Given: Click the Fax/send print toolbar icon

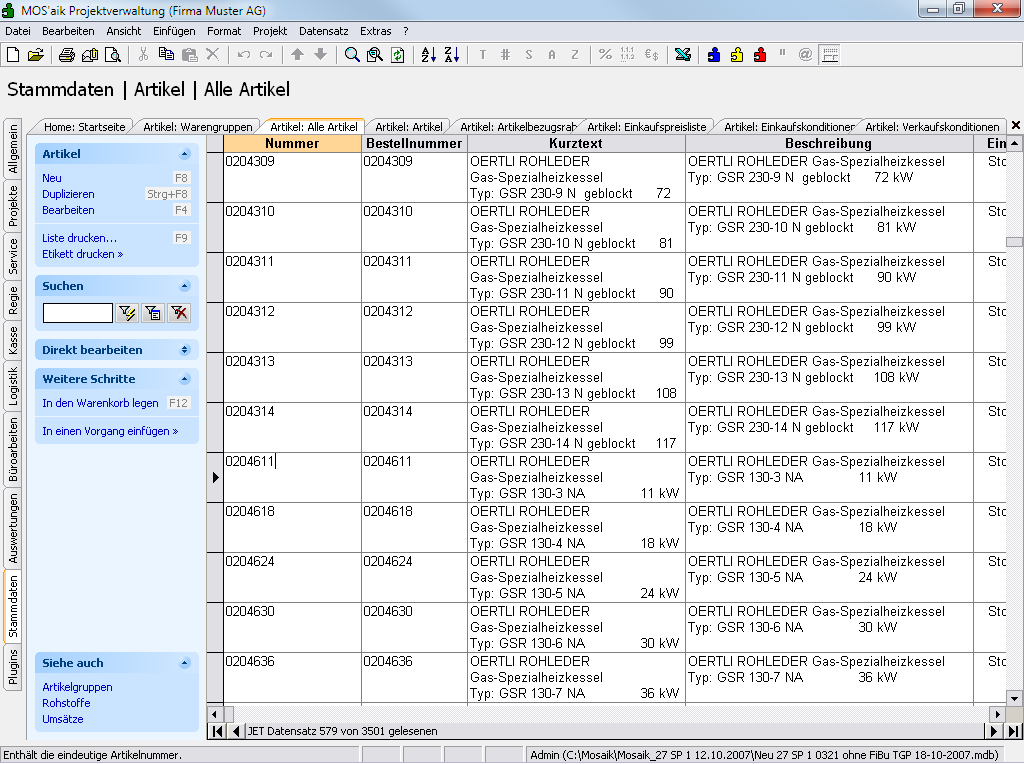Looking at the screenshot, I should point(89,55).
